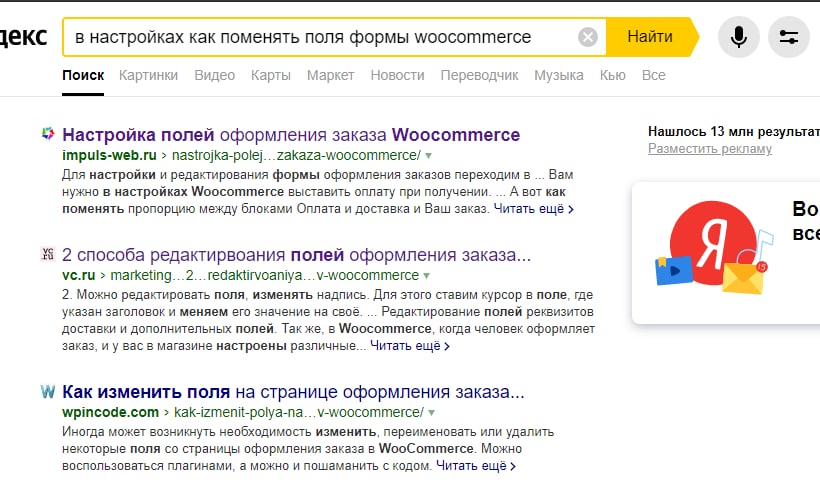Click the red Яндекс promo illustration
Viewport: 820px width, 490px height.
(x=714, y=248)
